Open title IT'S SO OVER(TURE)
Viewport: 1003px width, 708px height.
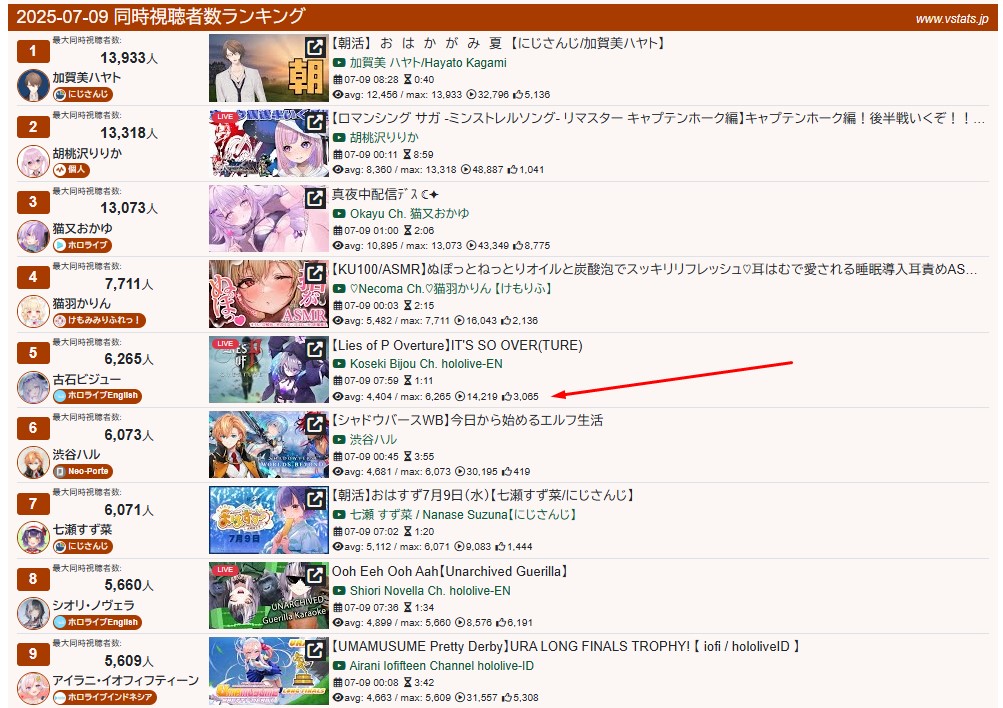pos(457,345)
